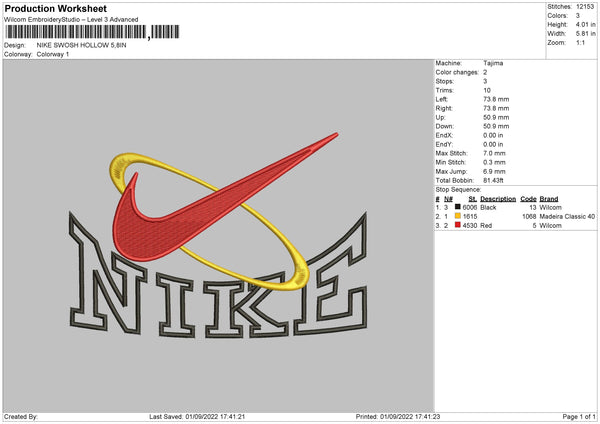Click the Machine value Tajima
This screenshot has width=600, height=424.
click(x=493, y=63)
